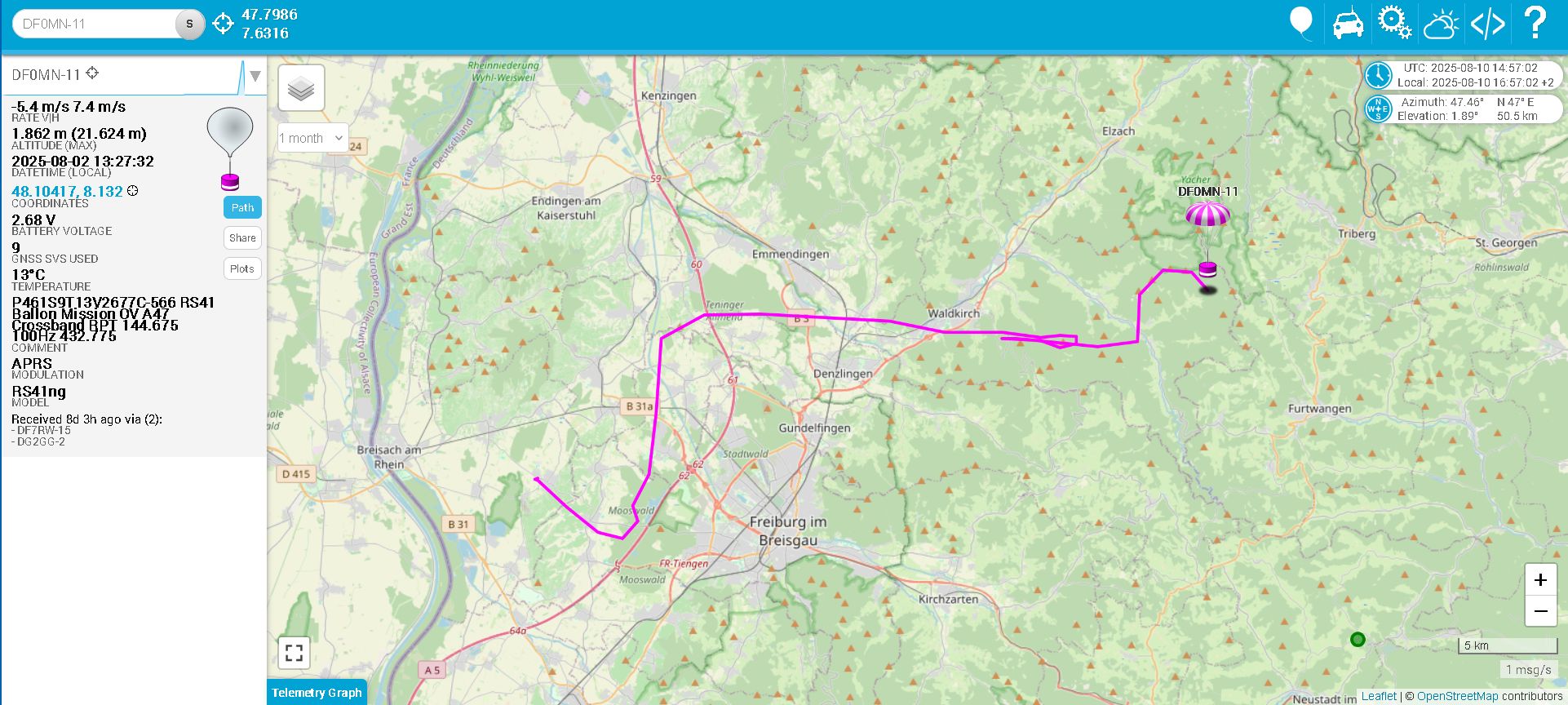Toggle fullscreen map view
The image size is (1568, 705).
coord(295,653)
